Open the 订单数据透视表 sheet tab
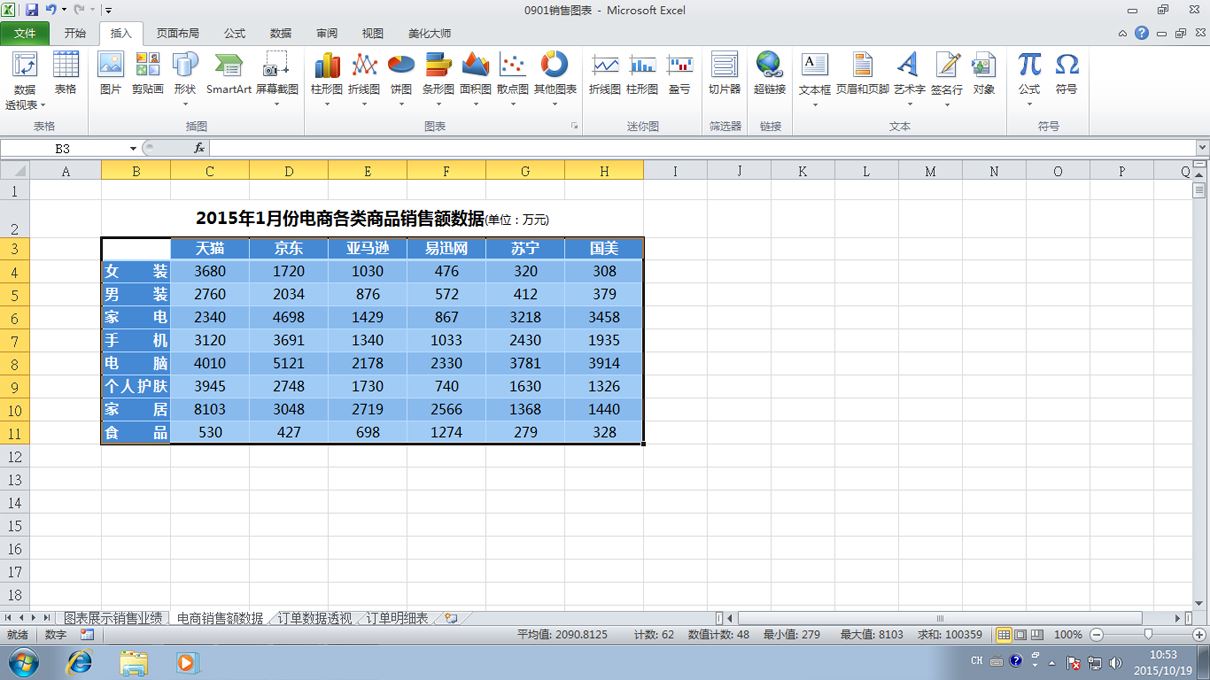Image resolution: width=1210 pixels, height=680 pixels. click(x=314, y=619)
